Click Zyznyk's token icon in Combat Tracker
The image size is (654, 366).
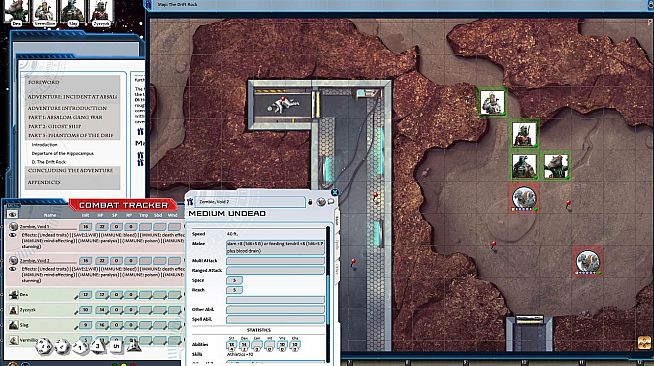(x=13, y=310)
